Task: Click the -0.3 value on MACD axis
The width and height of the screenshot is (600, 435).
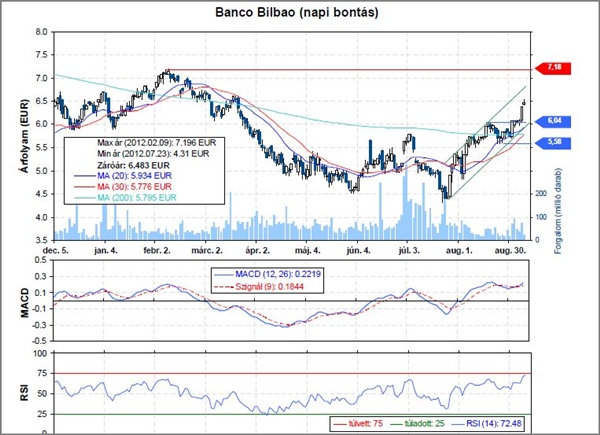Action: [39, 325]
